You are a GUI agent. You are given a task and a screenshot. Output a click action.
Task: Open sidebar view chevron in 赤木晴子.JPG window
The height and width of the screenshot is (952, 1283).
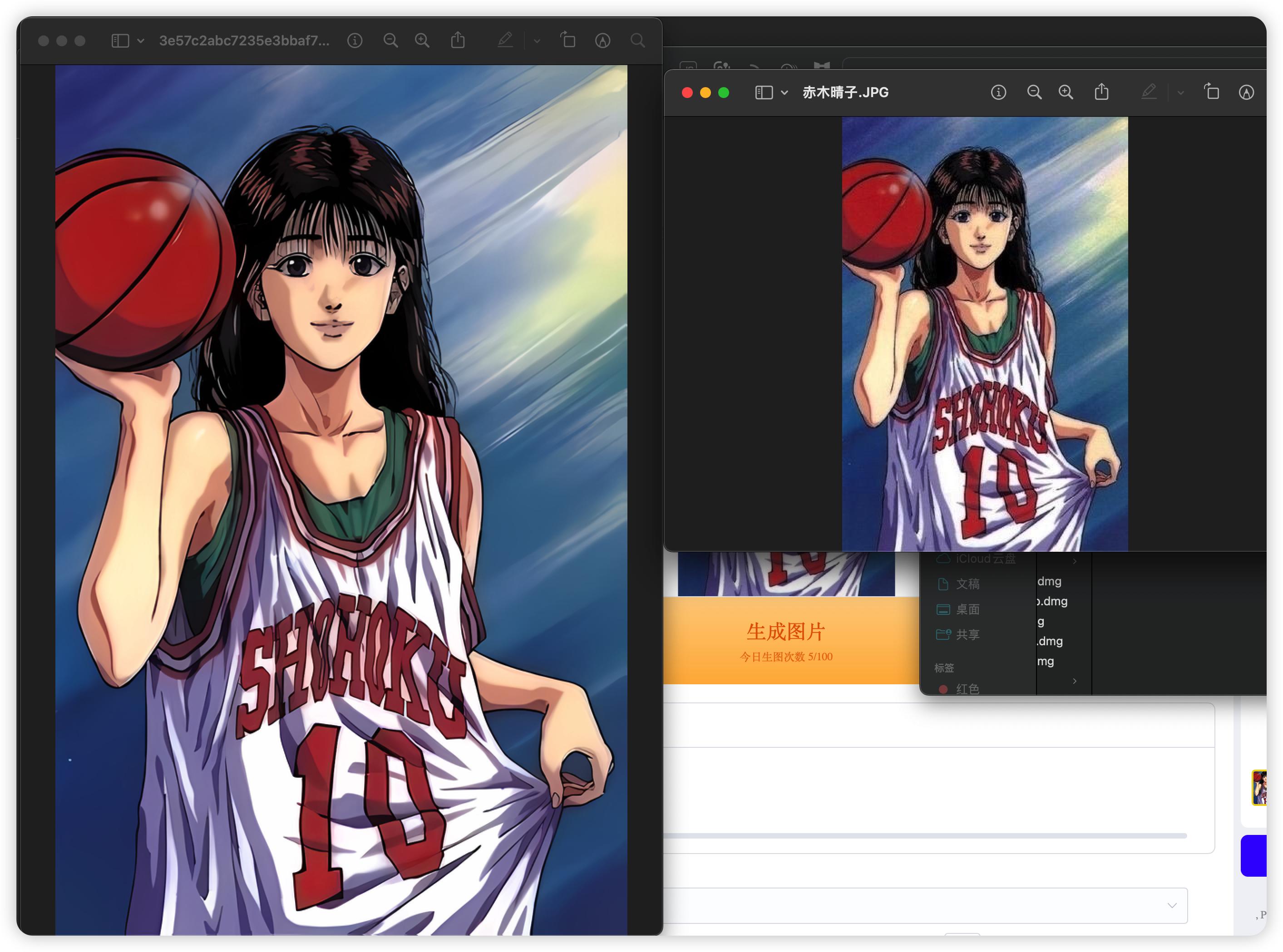click(785, 93)
